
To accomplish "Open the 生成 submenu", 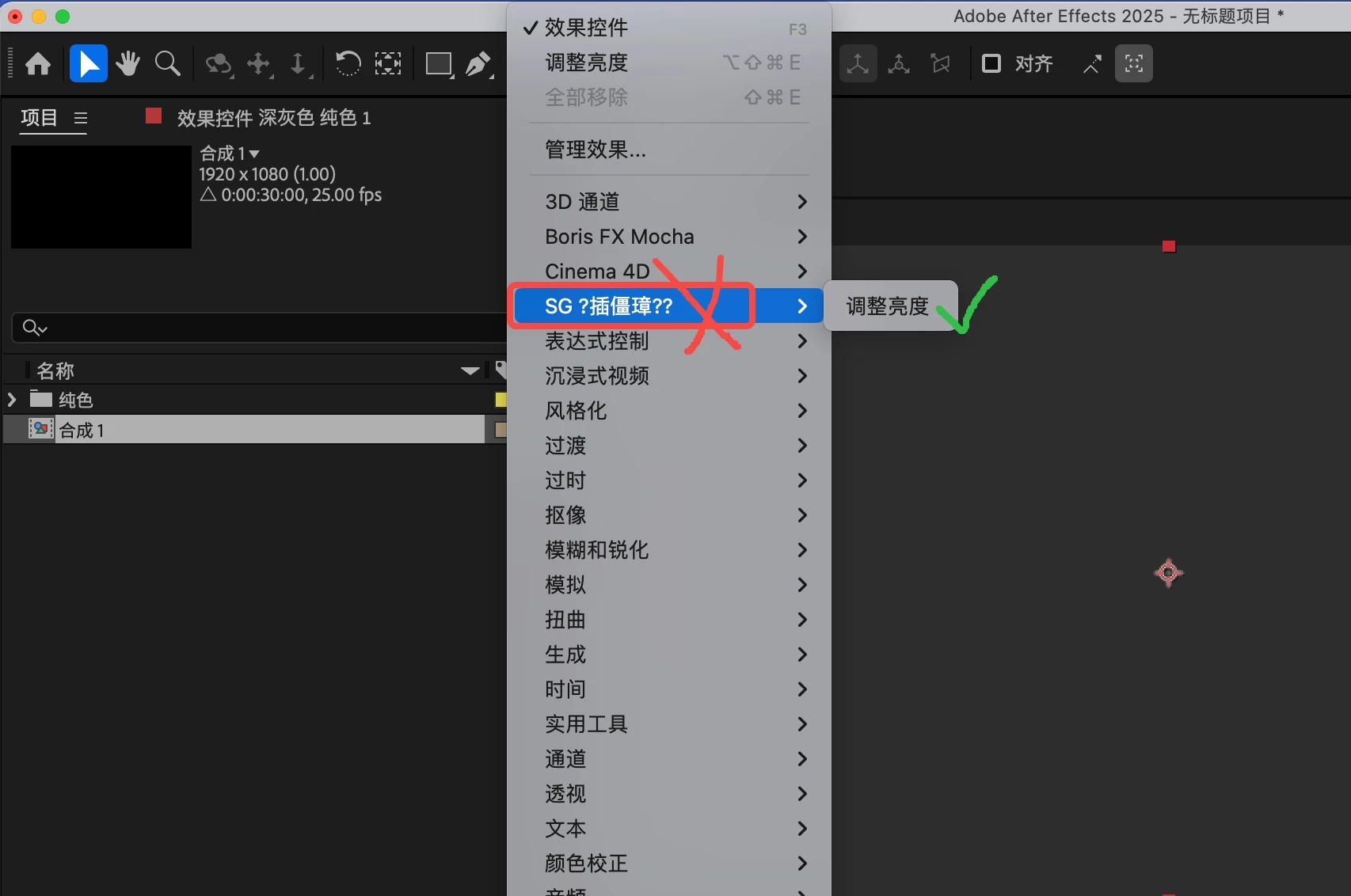I will (669, 655).
